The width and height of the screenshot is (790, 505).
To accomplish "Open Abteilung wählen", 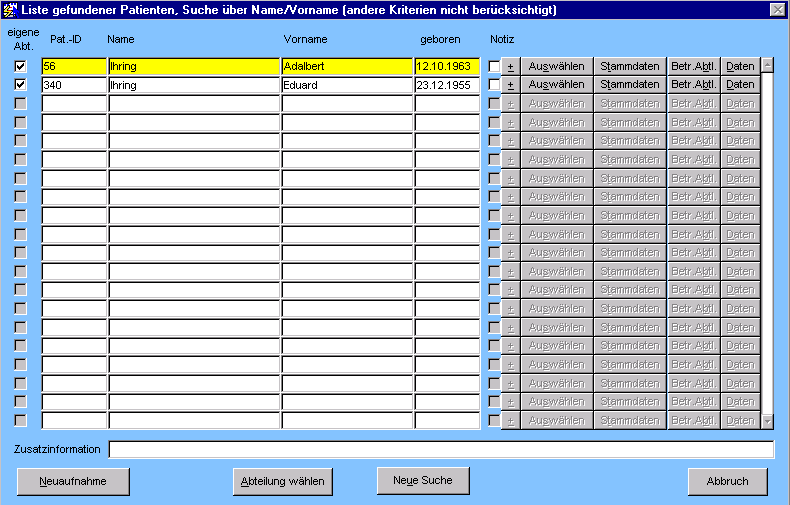I will coord(283,481).
